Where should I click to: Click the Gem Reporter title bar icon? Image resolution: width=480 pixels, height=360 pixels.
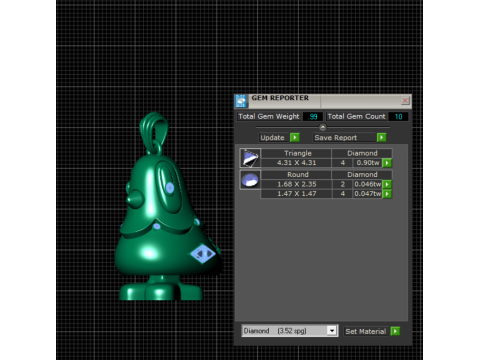[241, 101]
